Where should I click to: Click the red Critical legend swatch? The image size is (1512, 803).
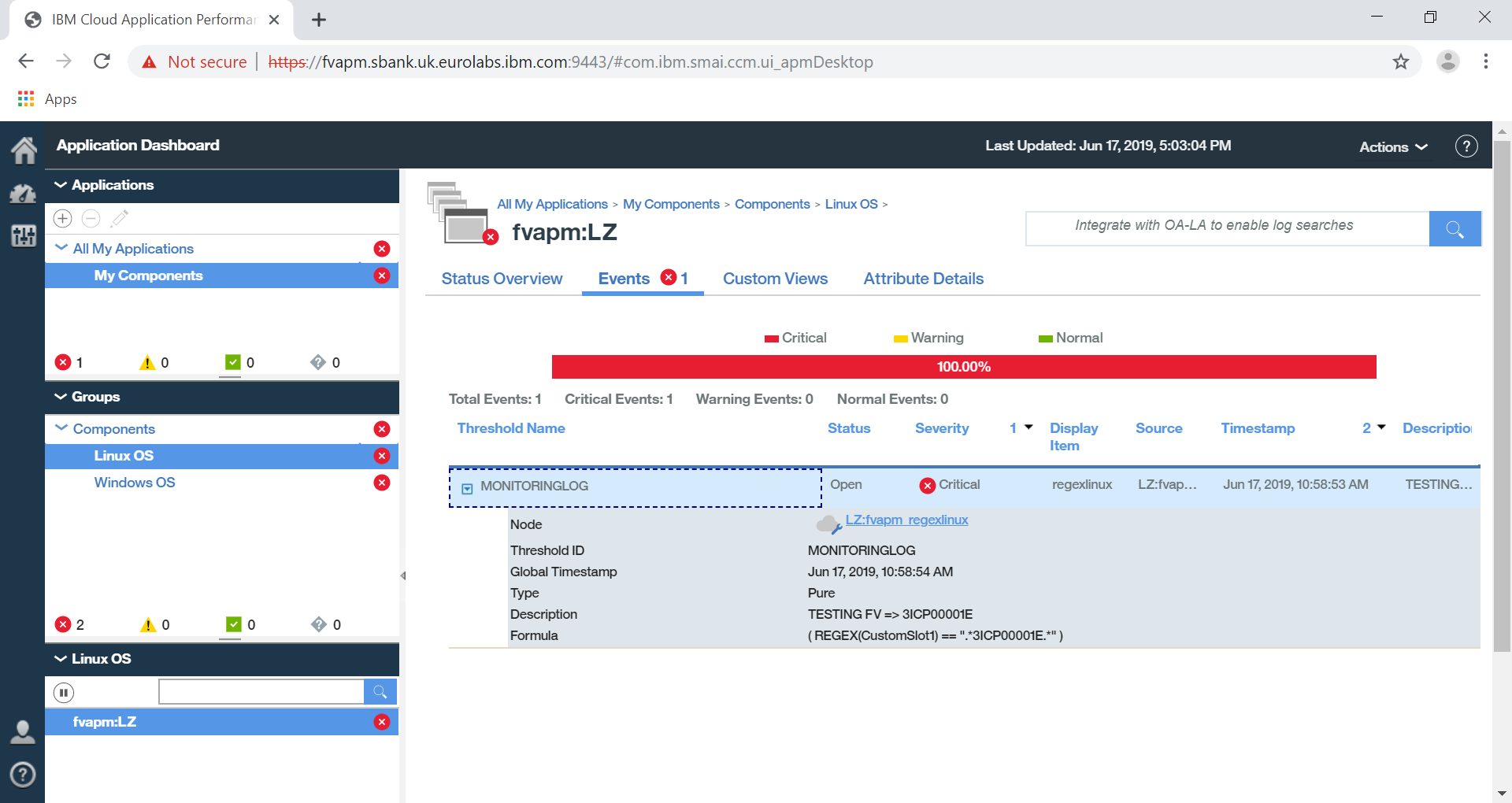[x=771, y=339]
